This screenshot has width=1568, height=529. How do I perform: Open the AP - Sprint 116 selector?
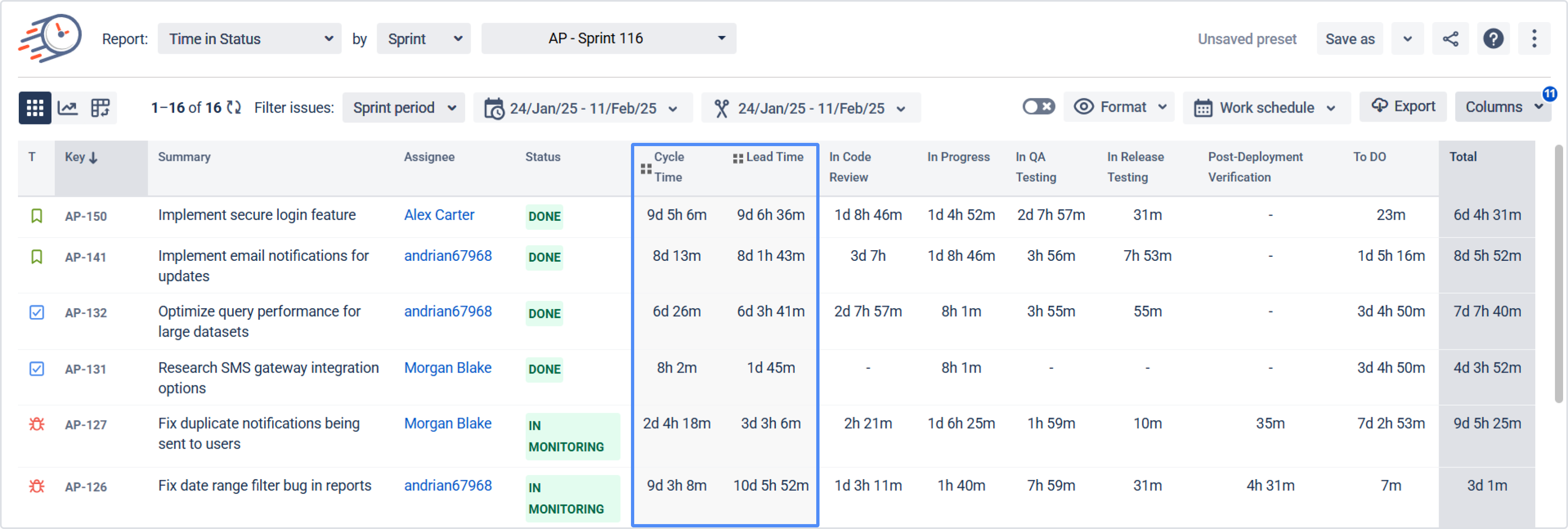coord(608,38)
